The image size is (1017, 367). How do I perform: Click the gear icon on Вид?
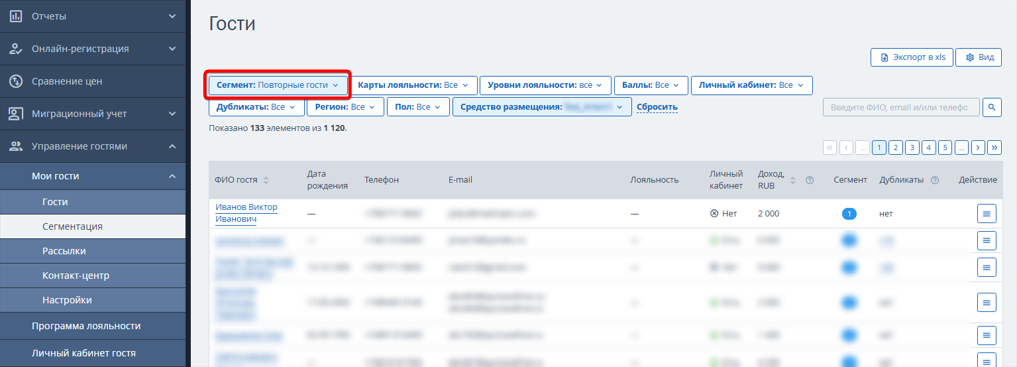coord(970,58)
